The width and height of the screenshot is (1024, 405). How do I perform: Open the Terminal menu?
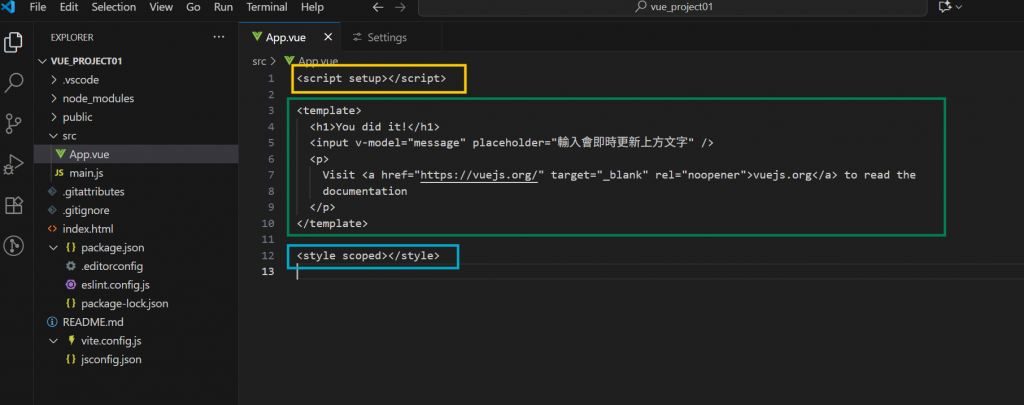coord(267,7)
